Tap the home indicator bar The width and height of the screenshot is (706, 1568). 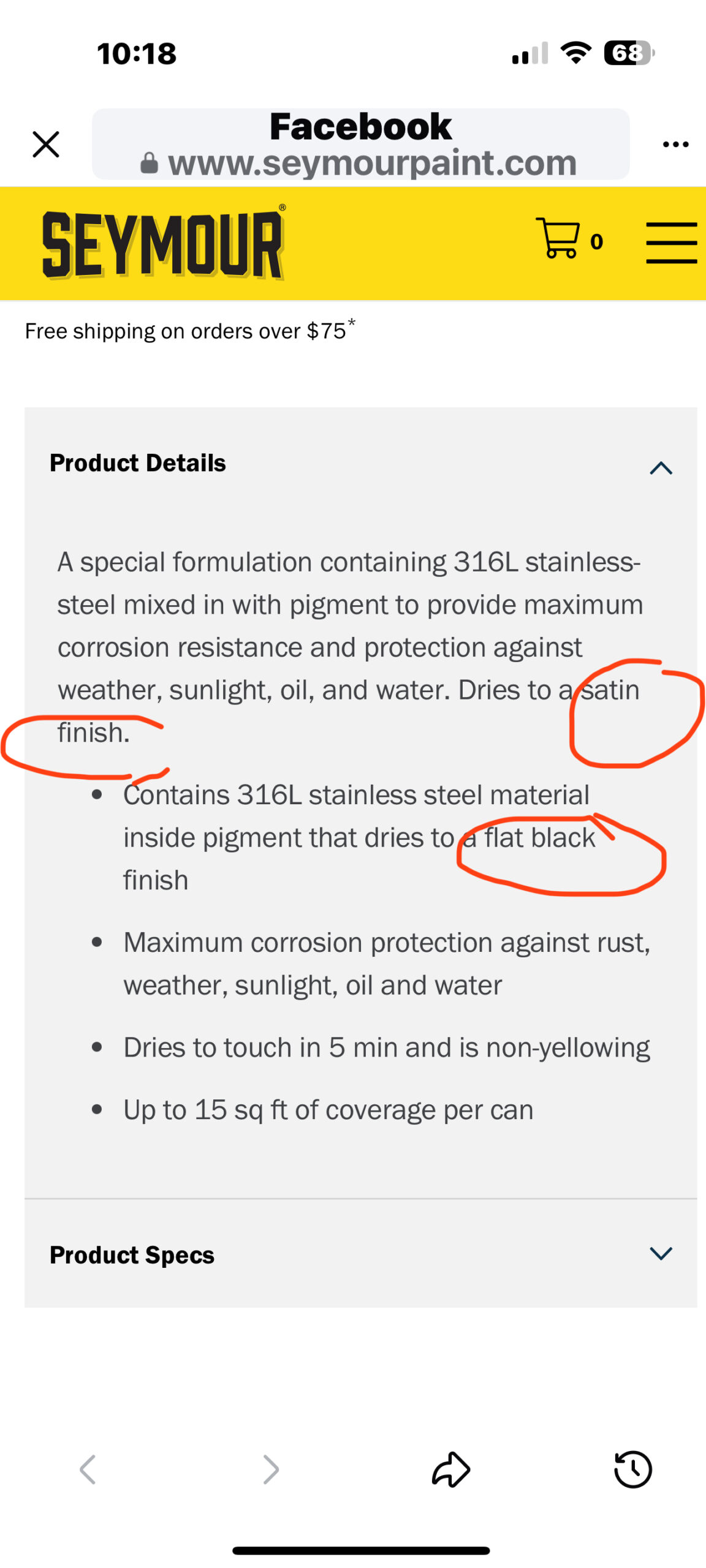click(x=360, y=1550)
